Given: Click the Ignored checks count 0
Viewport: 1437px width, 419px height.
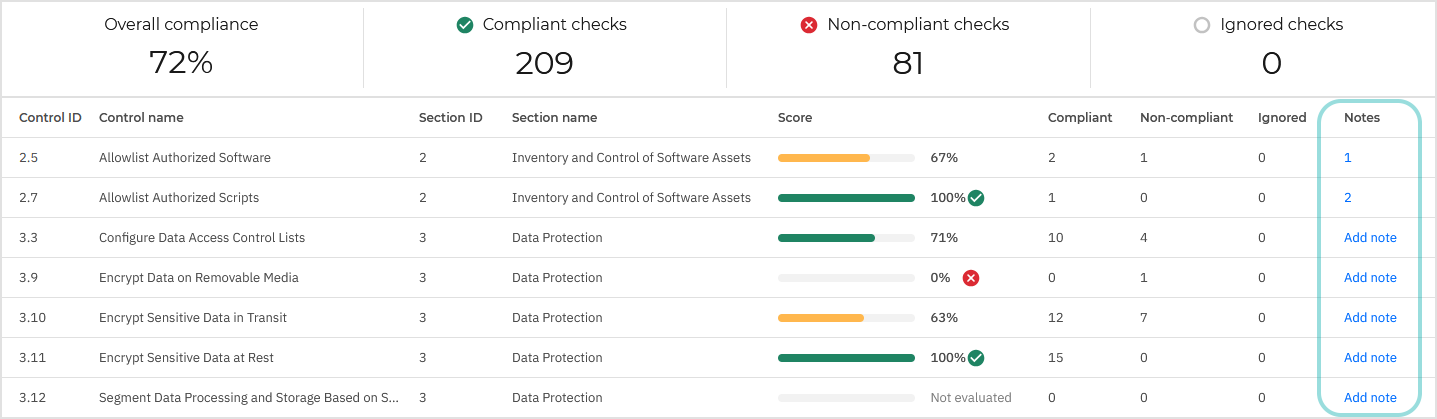Looking at the screenshot, I should [x=1271, y=64].
